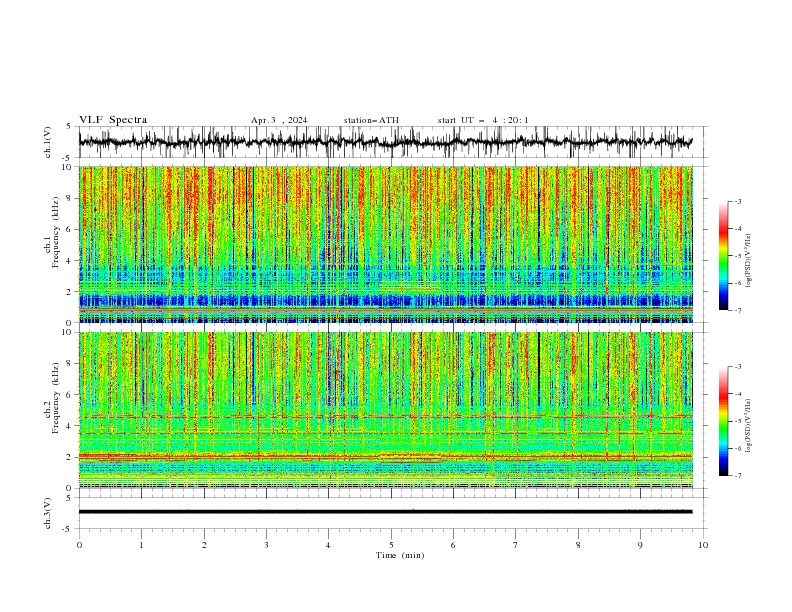Click the "6" minute tick label
The image size is (792, 612).
pyautogui.click(x=453, y=545)
